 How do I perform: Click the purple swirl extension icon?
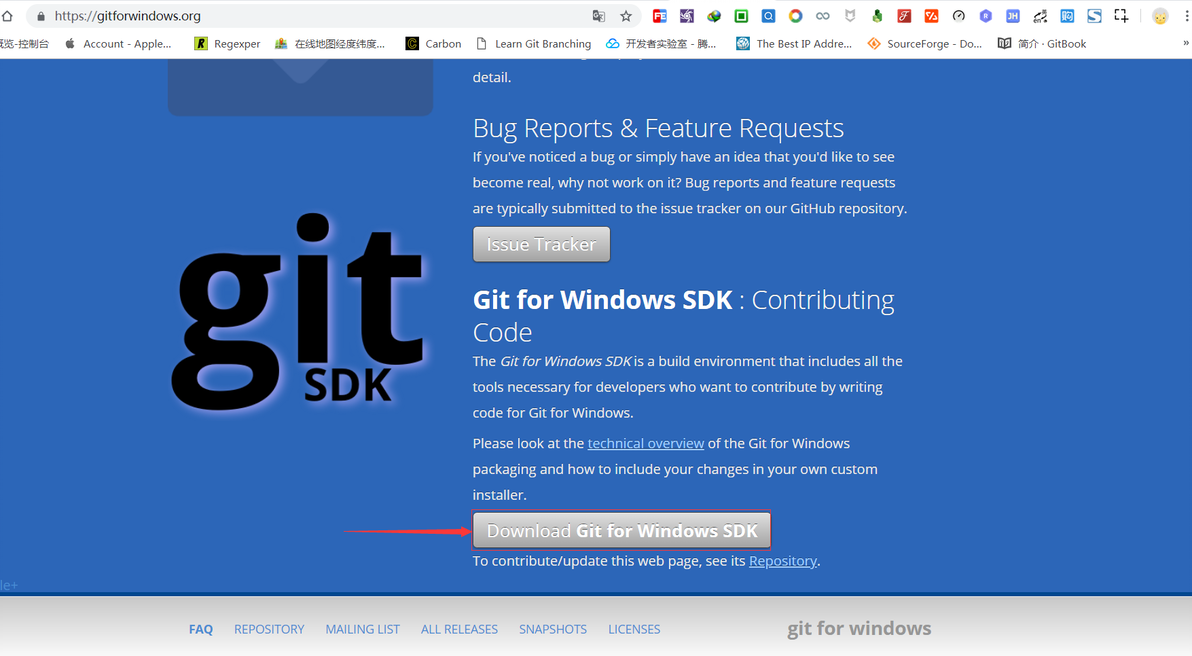point(686,16)
